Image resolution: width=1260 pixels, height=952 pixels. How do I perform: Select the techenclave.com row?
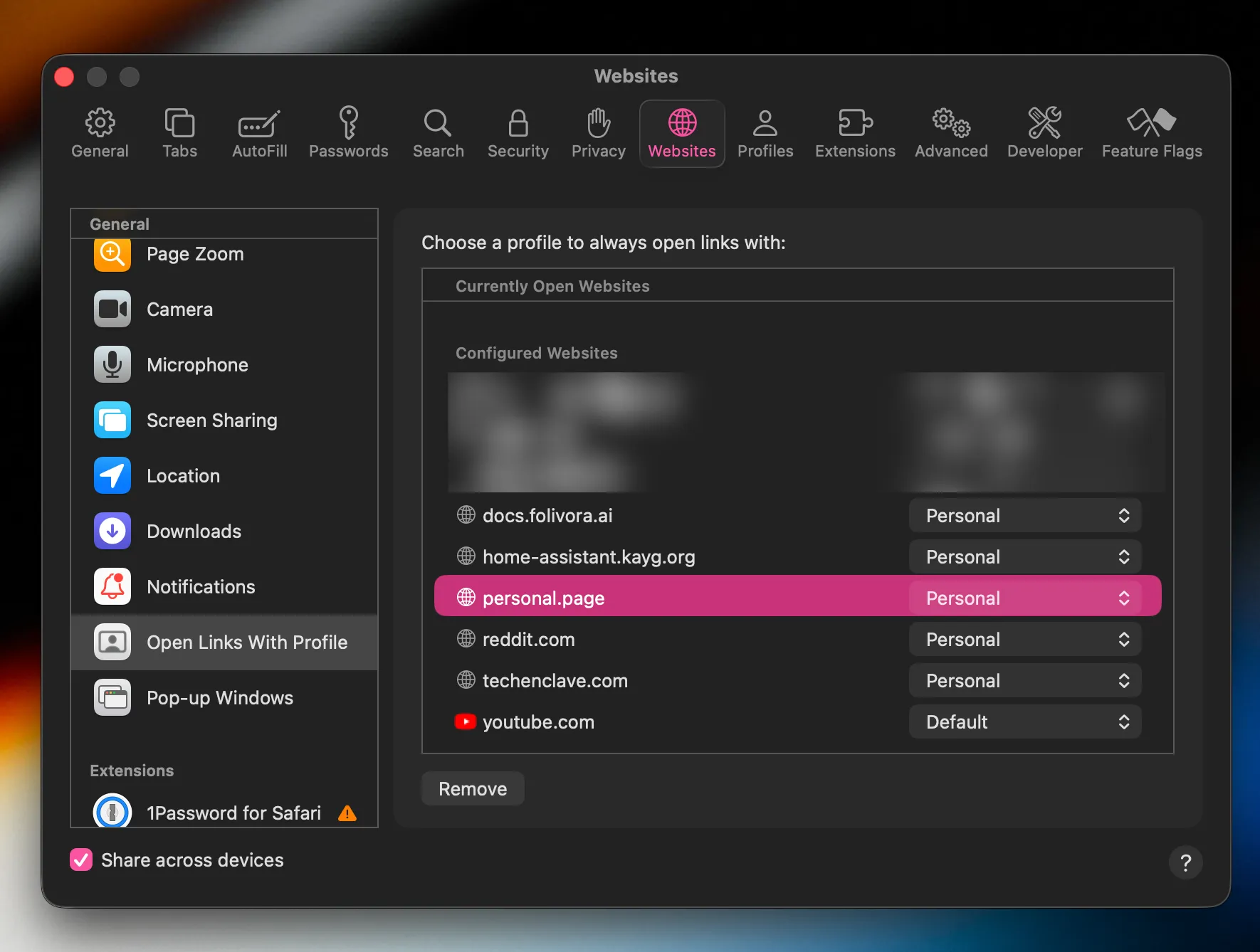pos(555,680)
